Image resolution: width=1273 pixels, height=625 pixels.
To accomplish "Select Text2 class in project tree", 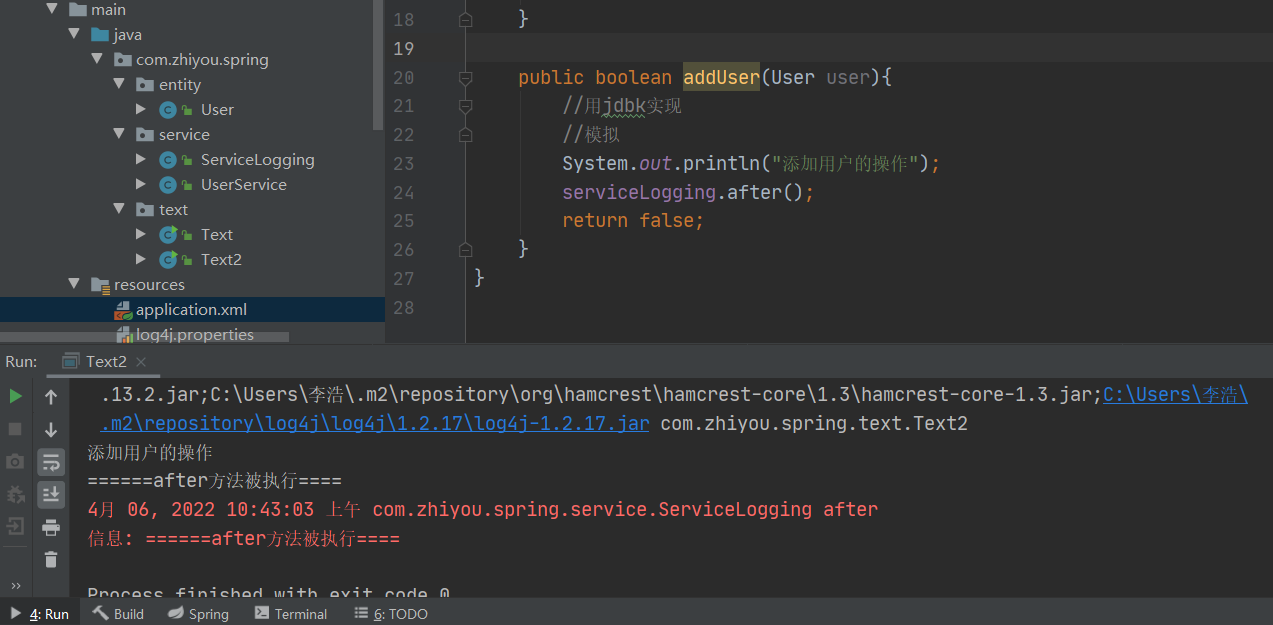I will [x=221, y=259].
